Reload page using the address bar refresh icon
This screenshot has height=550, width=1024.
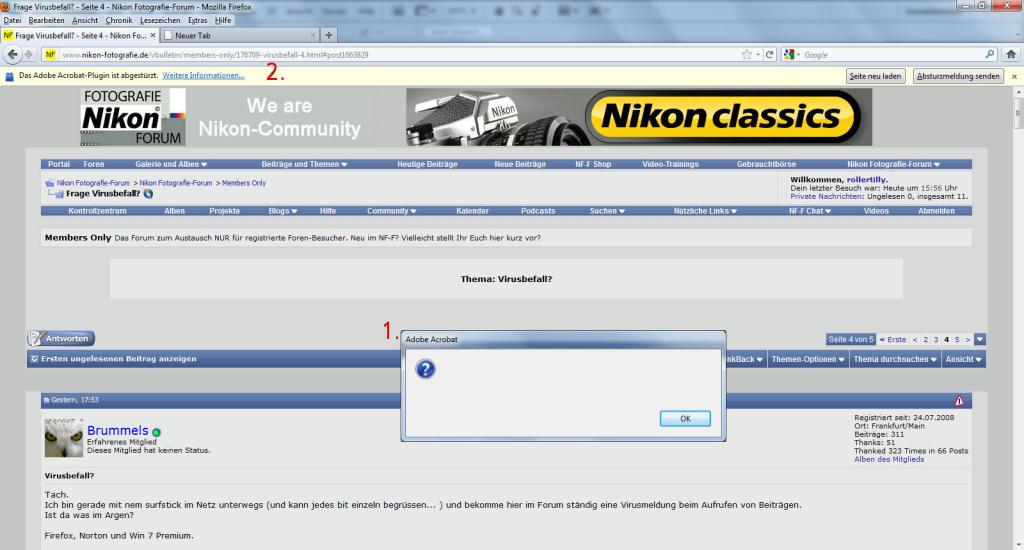769,55
